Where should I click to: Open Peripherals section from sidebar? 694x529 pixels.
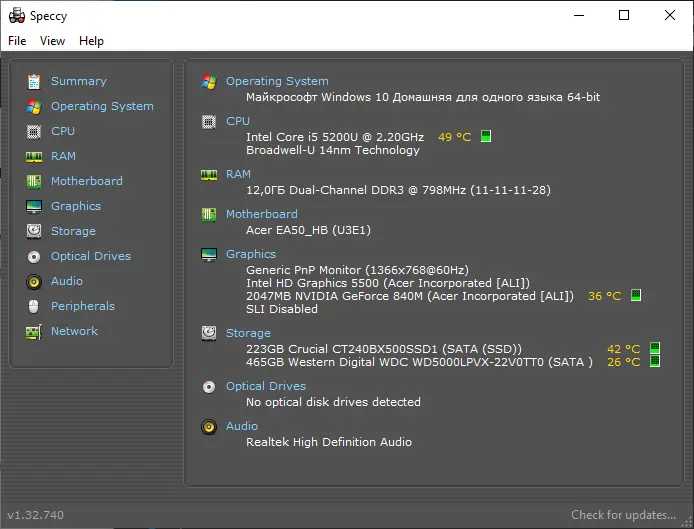[x=83, y=306]
